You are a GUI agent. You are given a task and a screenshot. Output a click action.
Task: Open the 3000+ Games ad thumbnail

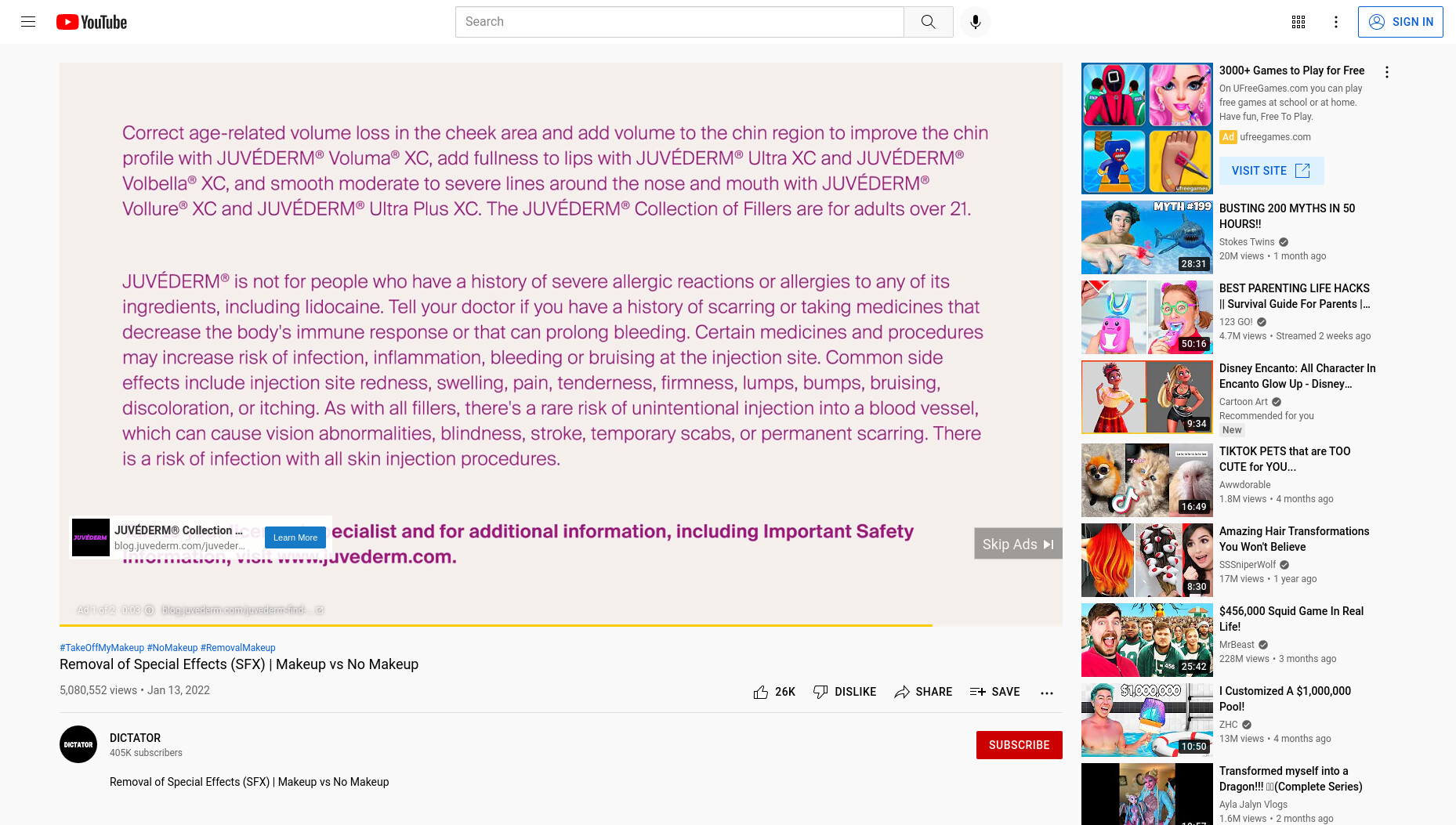pyautogui.click(x=1147, y=128)
